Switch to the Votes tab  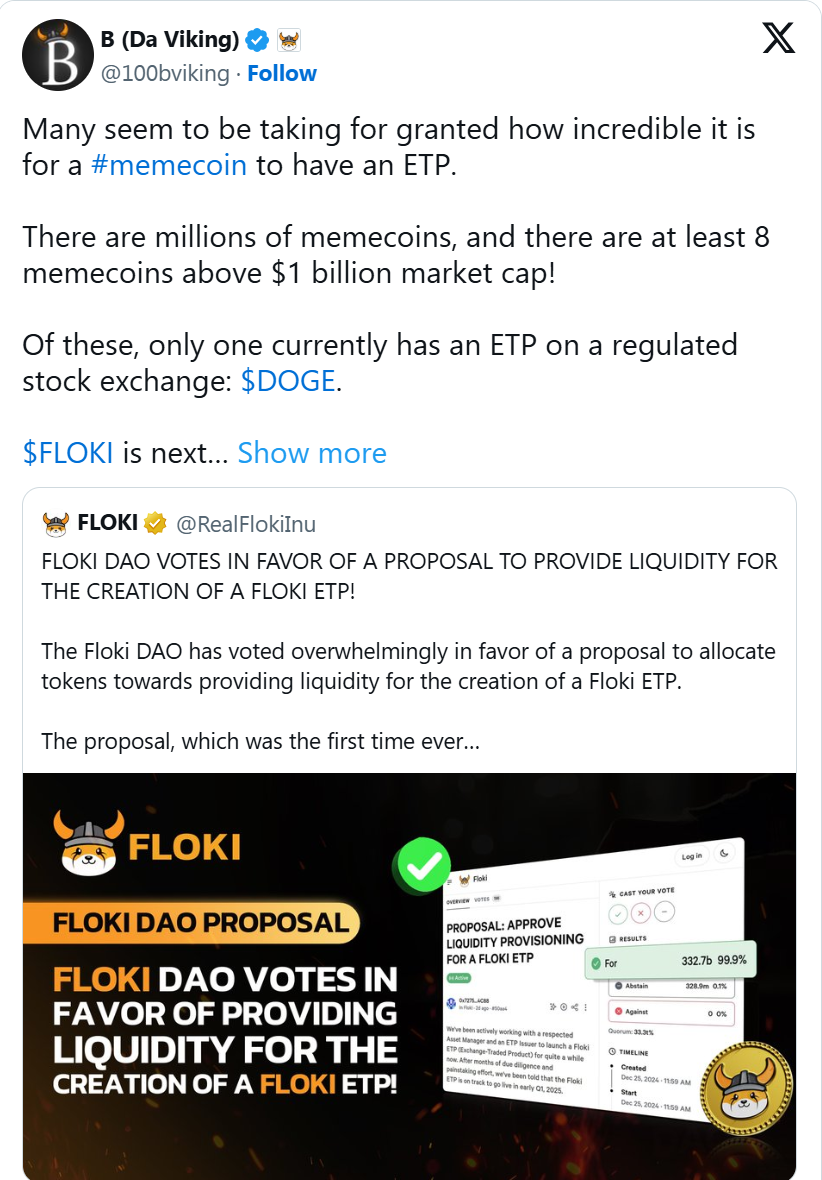(x=482, y=900)
